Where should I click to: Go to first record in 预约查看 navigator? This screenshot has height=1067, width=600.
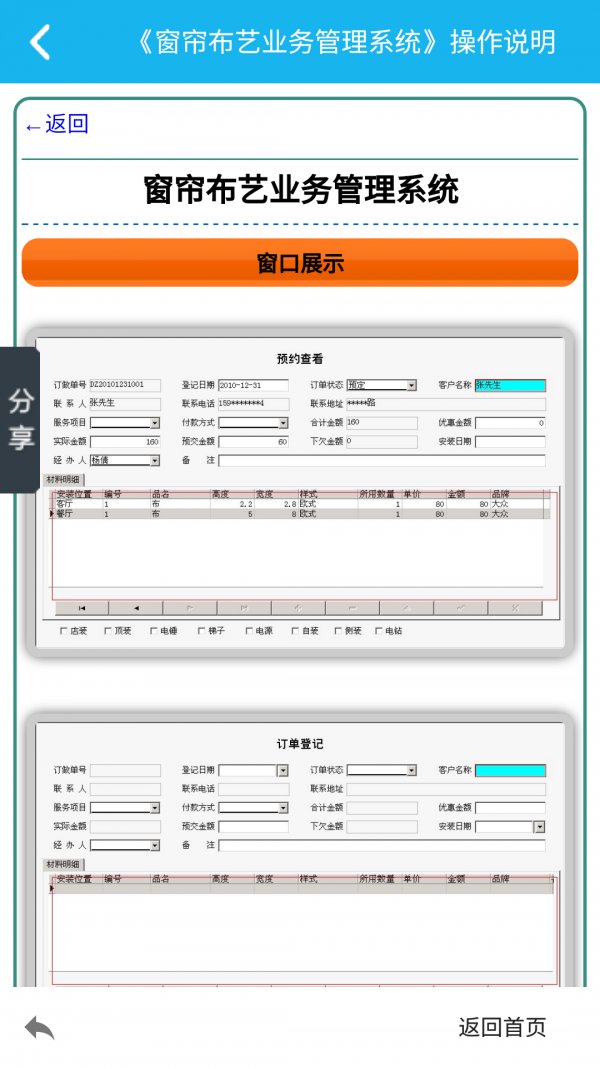click(82, 608)
